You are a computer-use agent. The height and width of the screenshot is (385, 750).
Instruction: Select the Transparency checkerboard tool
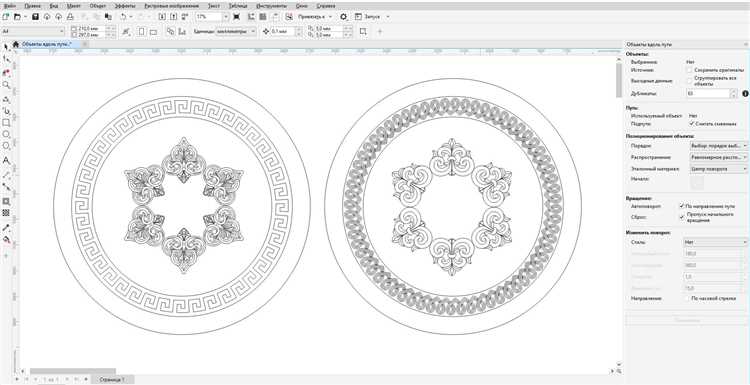point(6,212)
